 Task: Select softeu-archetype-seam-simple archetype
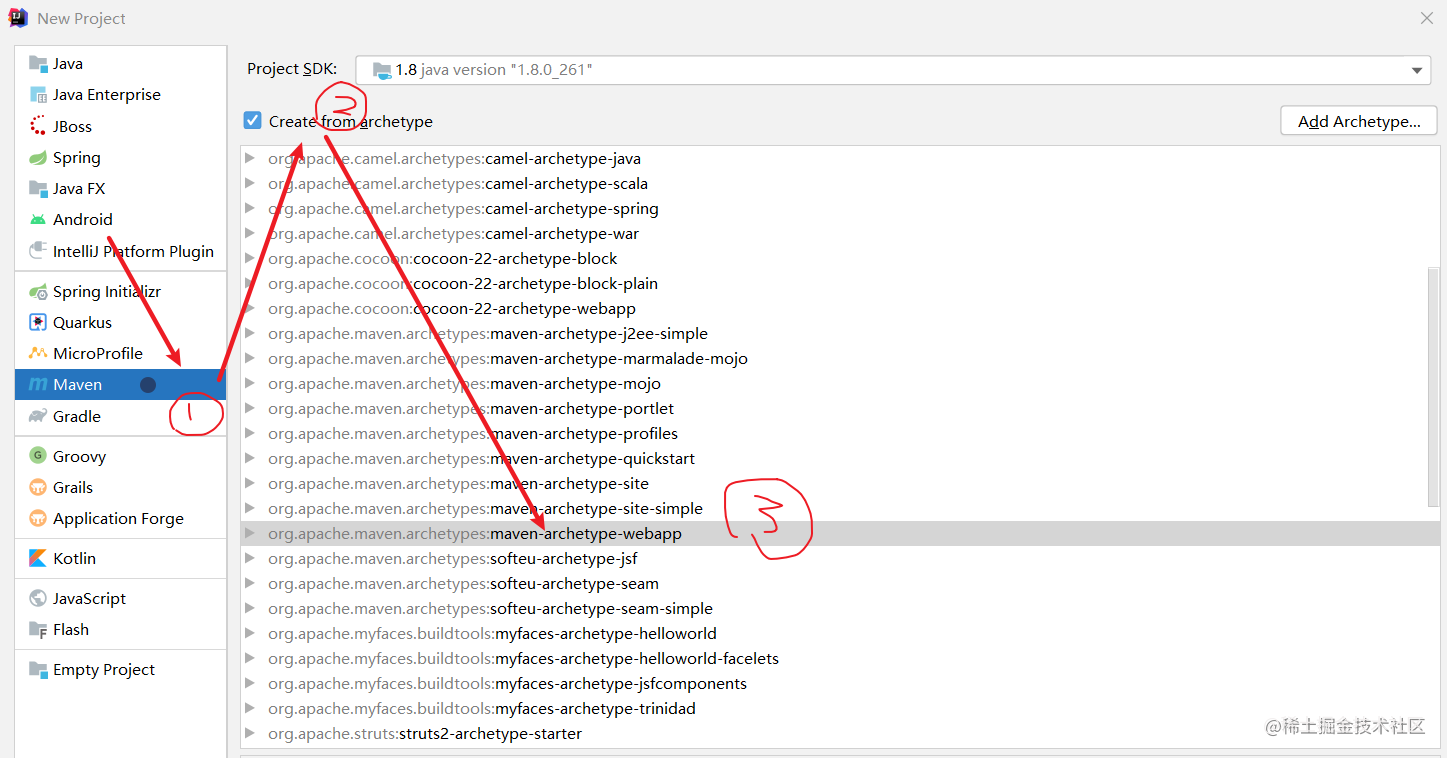(490, 609)
